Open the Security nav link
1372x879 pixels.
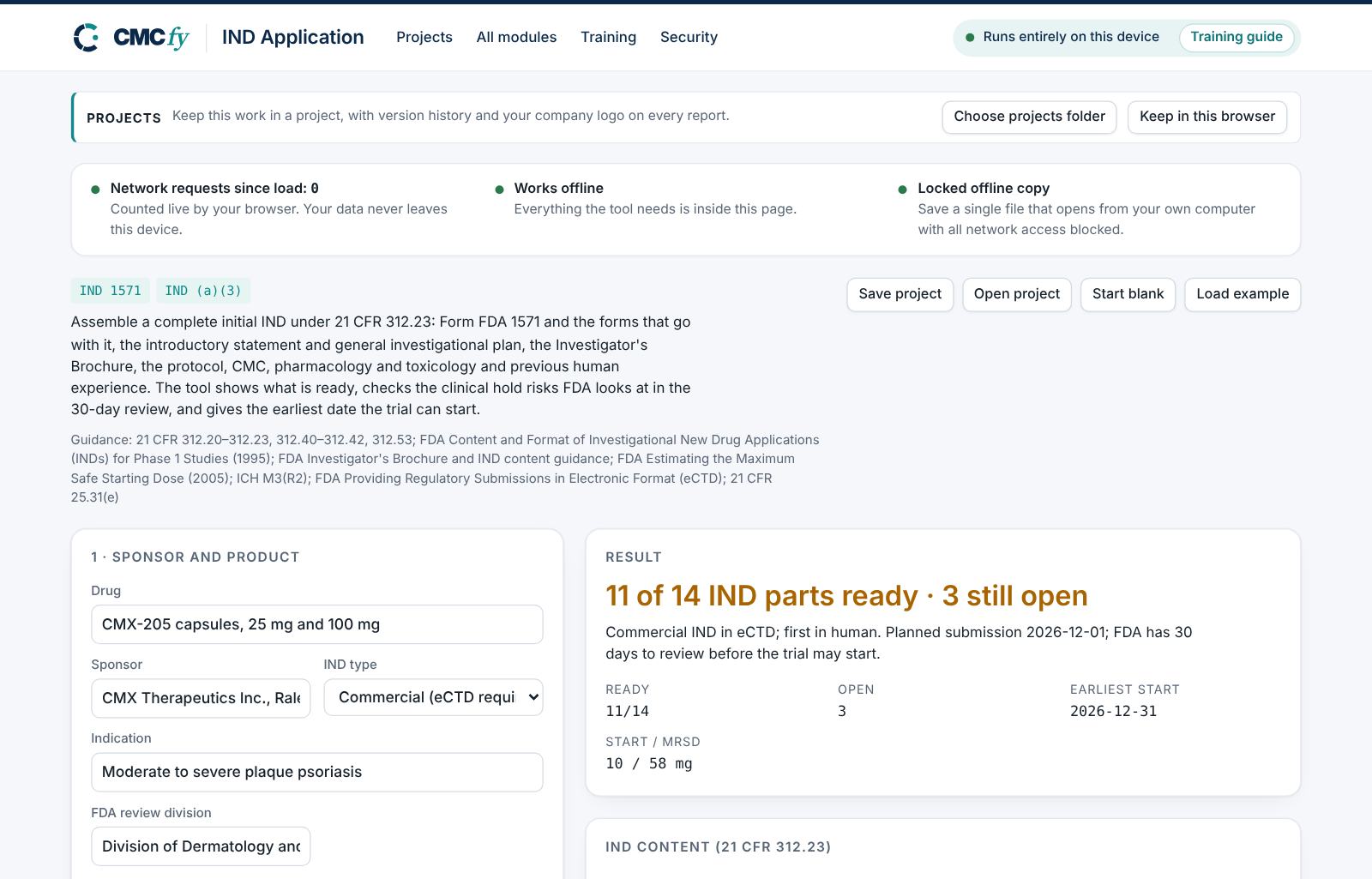click(x=689, y=37)
